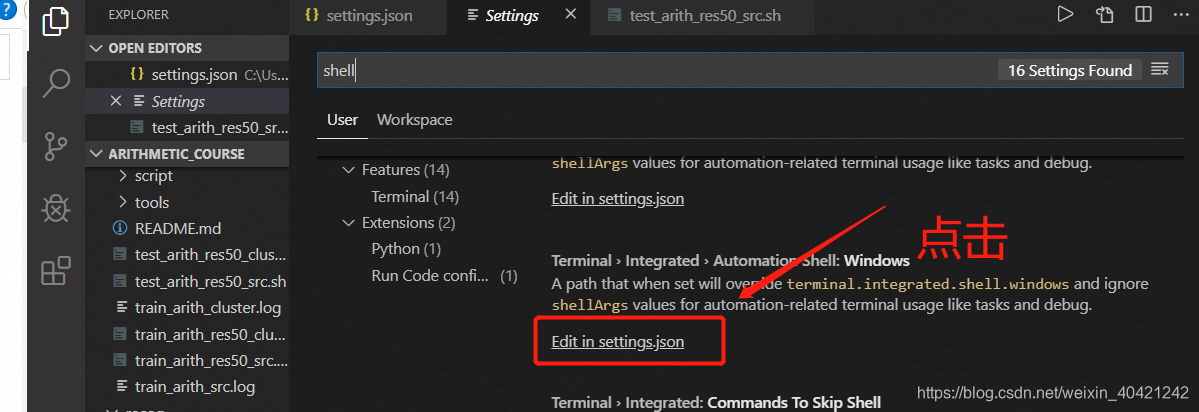Collapse the Features settings group
Image resolution: width=1199 pixels, height=412 pixels.
349,170
